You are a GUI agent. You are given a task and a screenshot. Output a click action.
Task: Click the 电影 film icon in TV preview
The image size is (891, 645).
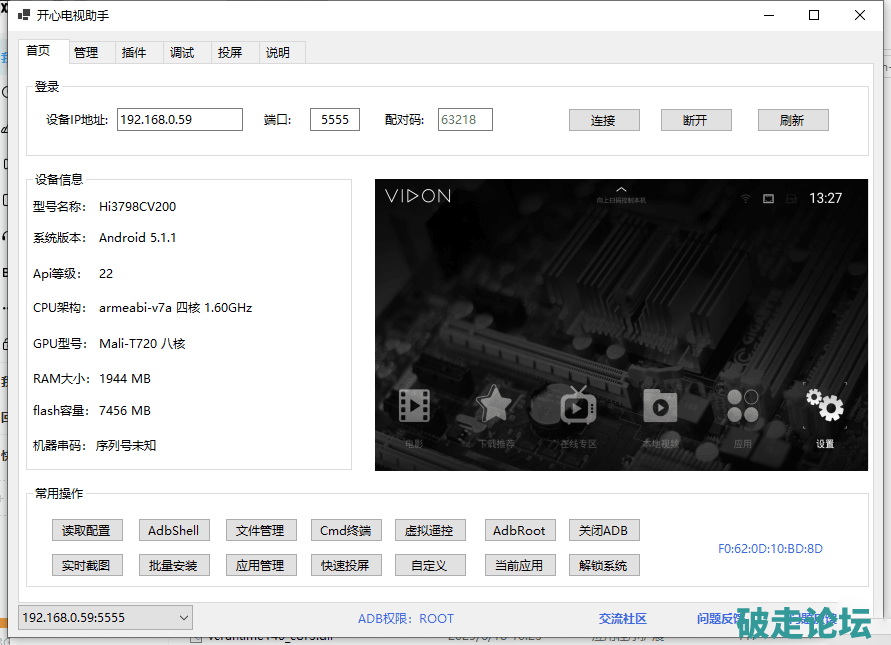(x=414, y=406)
